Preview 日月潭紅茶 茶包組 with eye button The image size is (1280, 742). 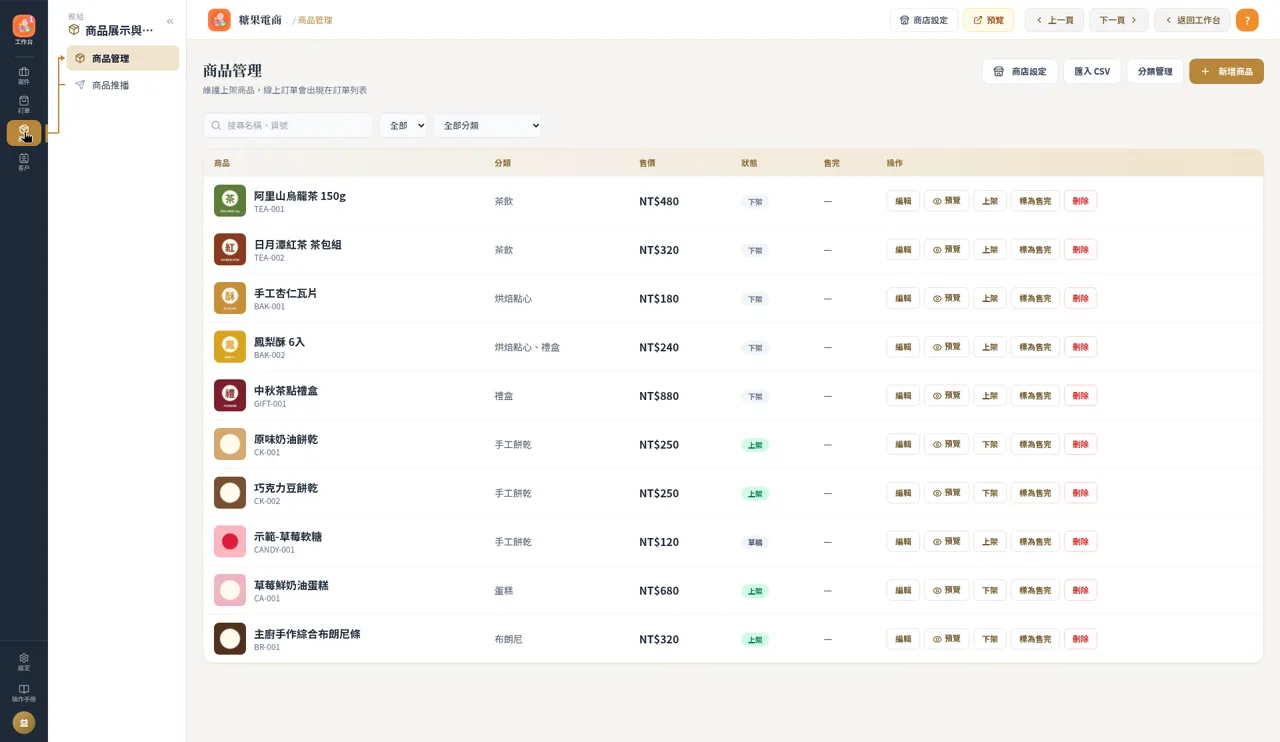point(946,249)
